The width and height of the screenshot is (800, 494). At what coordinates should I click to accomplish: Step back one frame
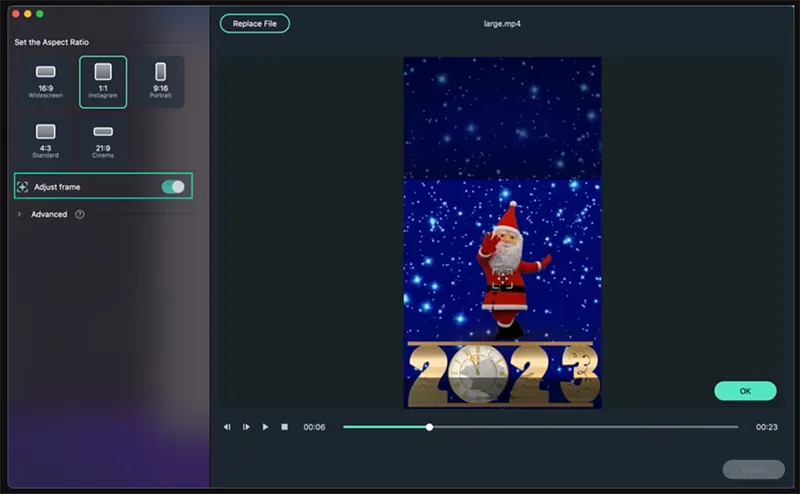point(227,427)
